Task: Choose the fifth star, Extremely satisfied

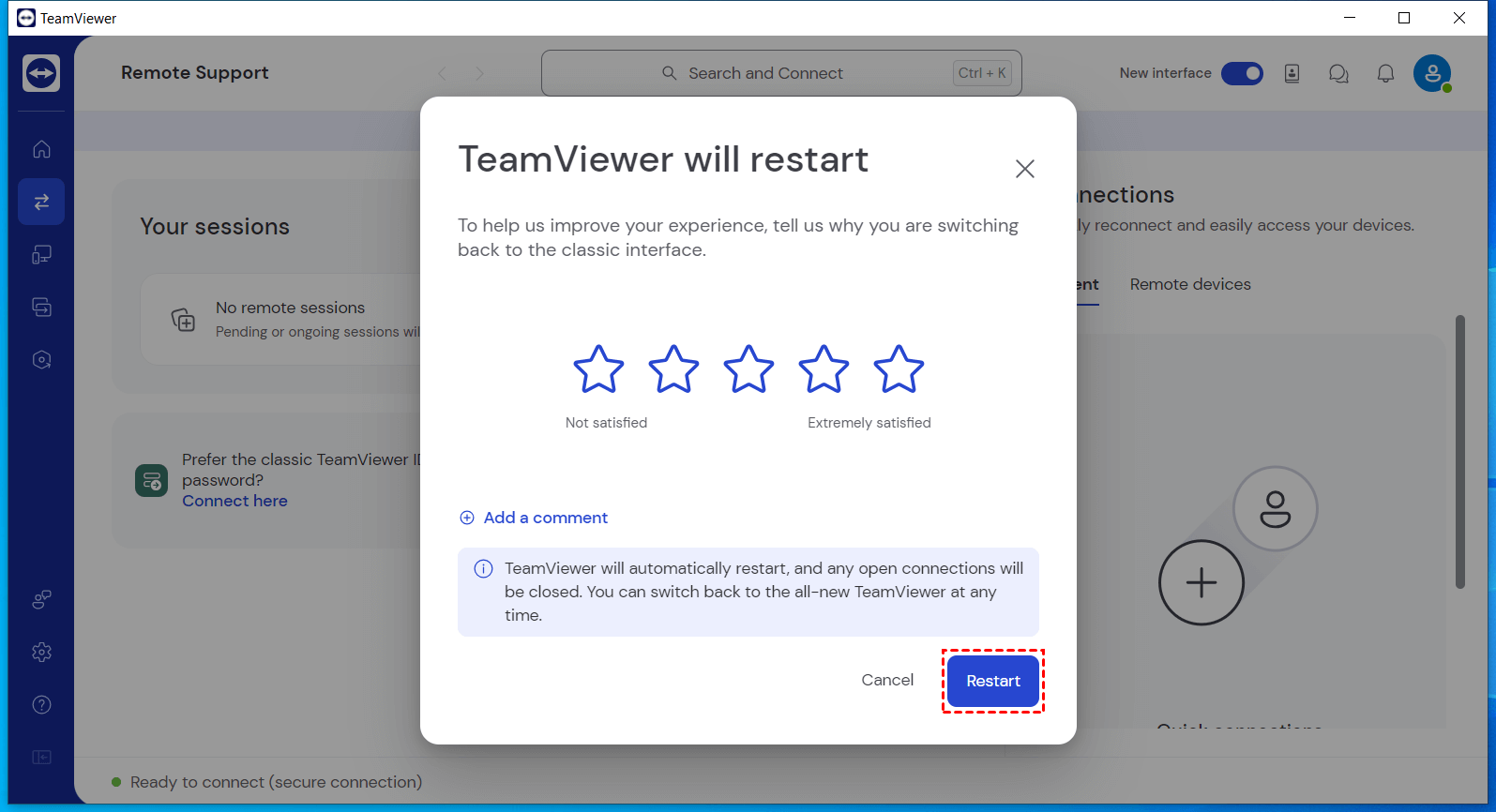Action: pos(899,369)
